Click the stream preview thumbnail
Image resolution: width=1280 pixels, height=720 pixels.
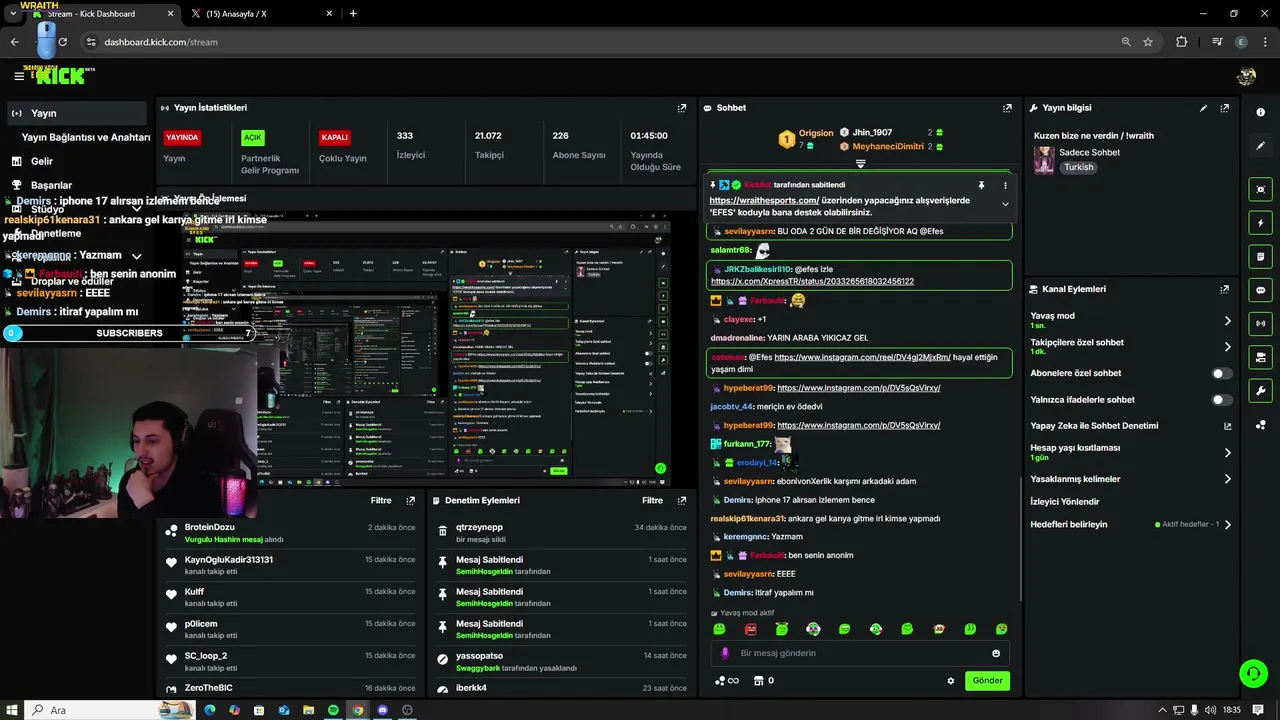pyautogui.click(x=428, y=347)
